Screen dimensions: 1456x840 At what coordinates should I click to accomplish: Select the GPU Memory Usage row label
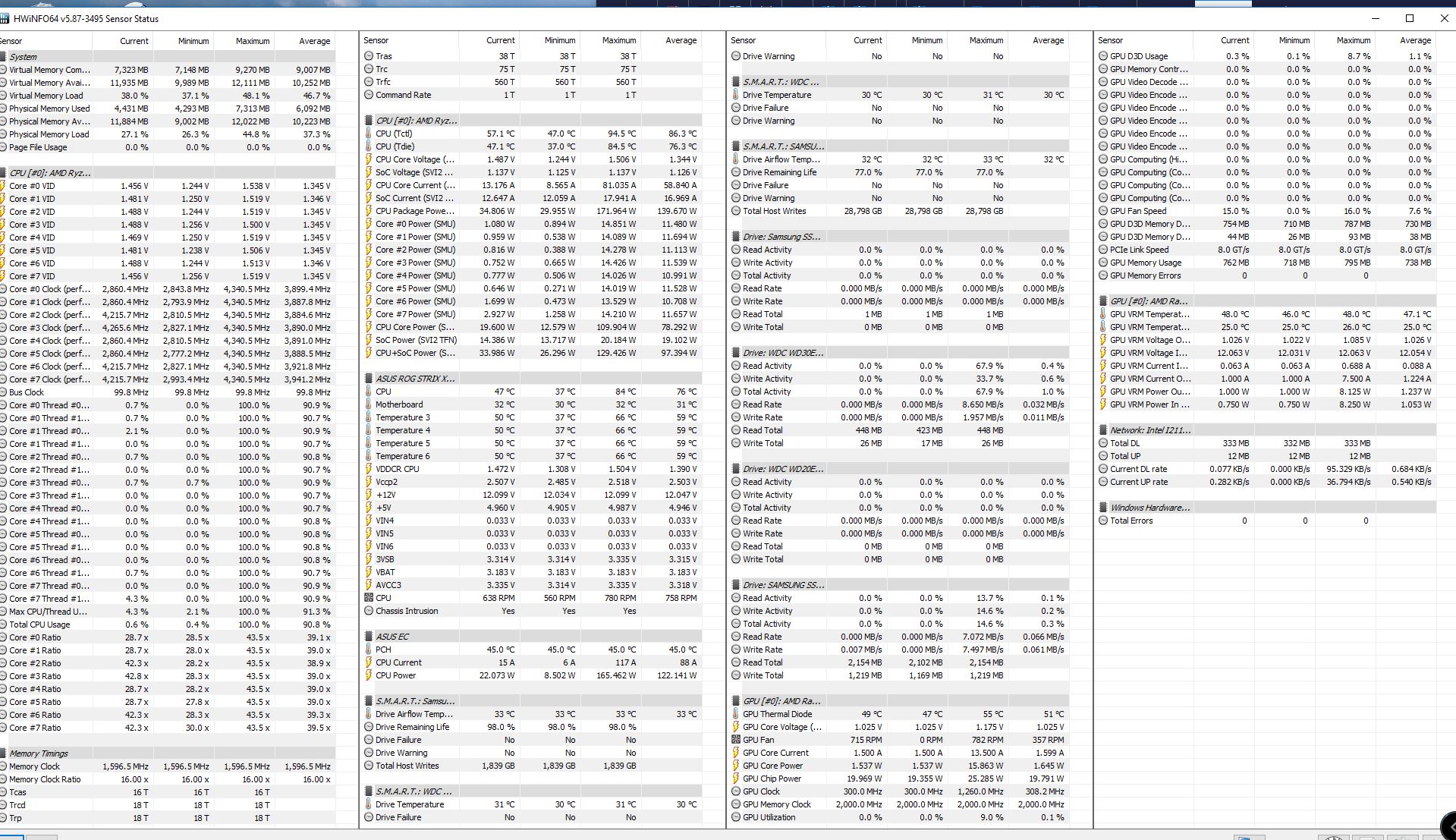1146,263
